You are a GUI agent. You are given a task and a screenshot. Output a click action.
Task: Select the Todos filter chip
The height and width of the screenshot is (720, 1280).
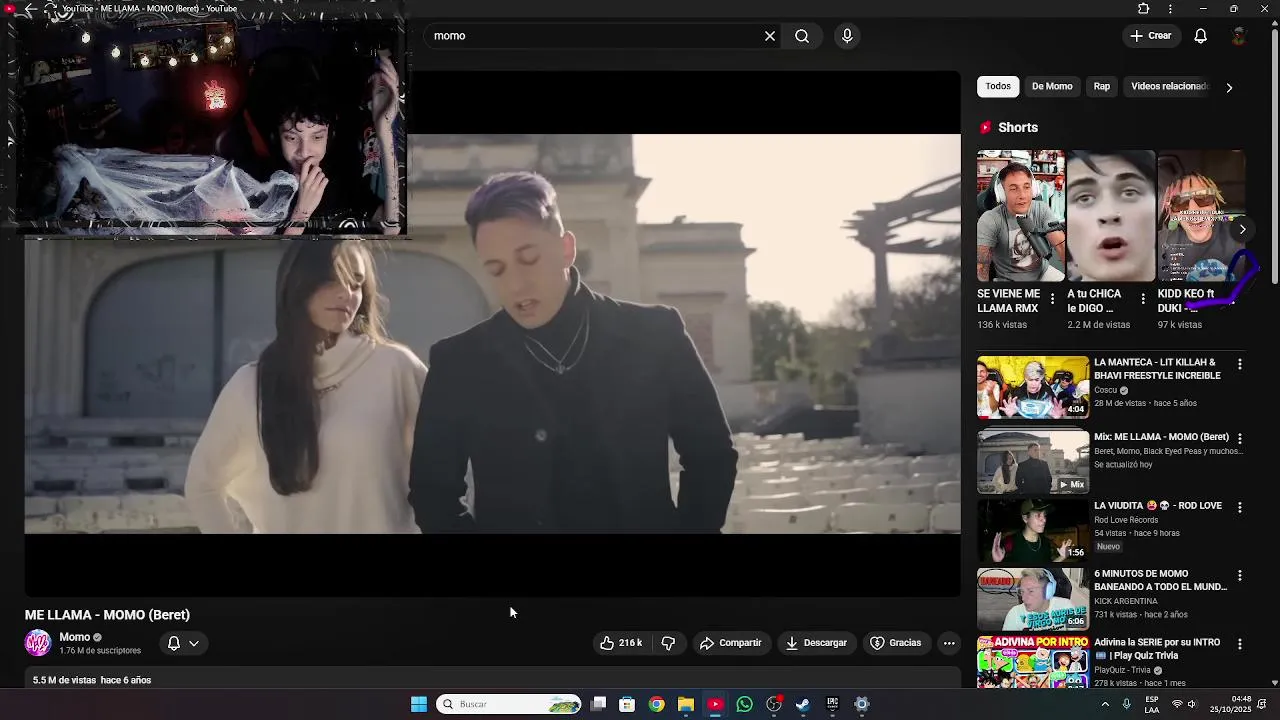tap(998, 86)
